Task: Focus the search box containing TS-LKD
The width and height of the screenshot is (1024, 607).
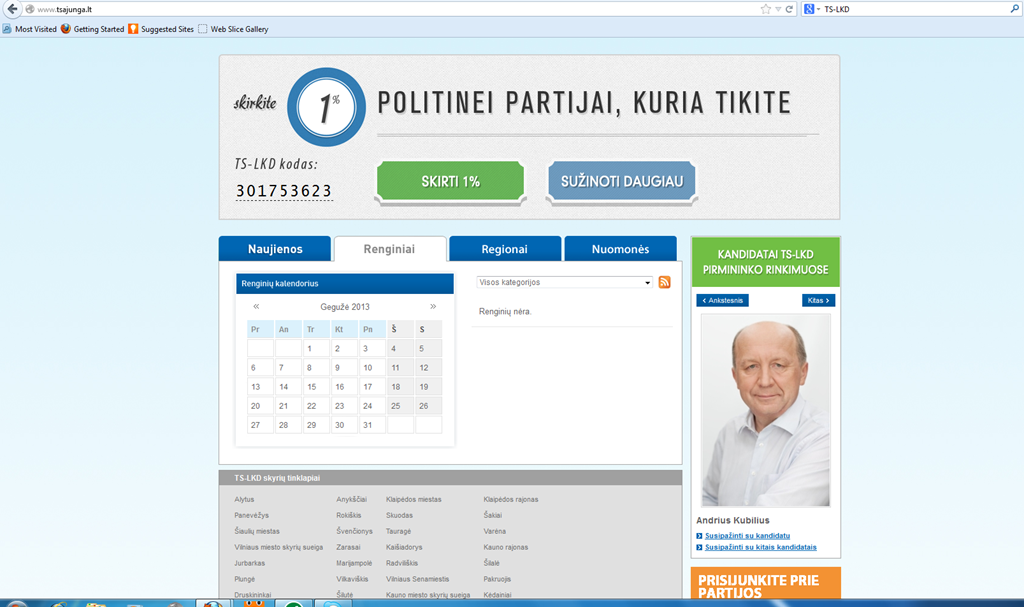Action: click(x=914, y=9)
